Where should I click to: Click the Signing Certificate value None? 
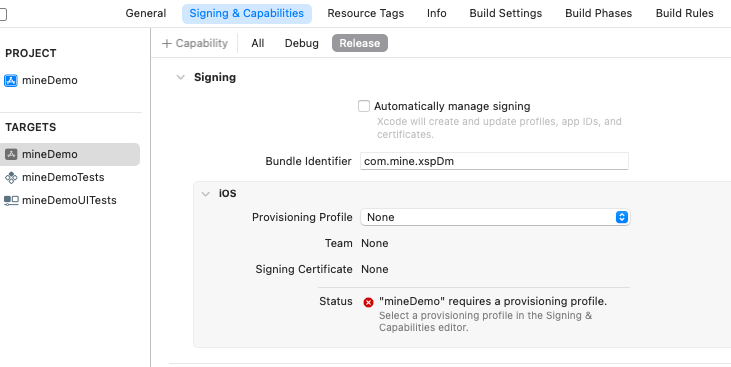(x=375, y=270)
